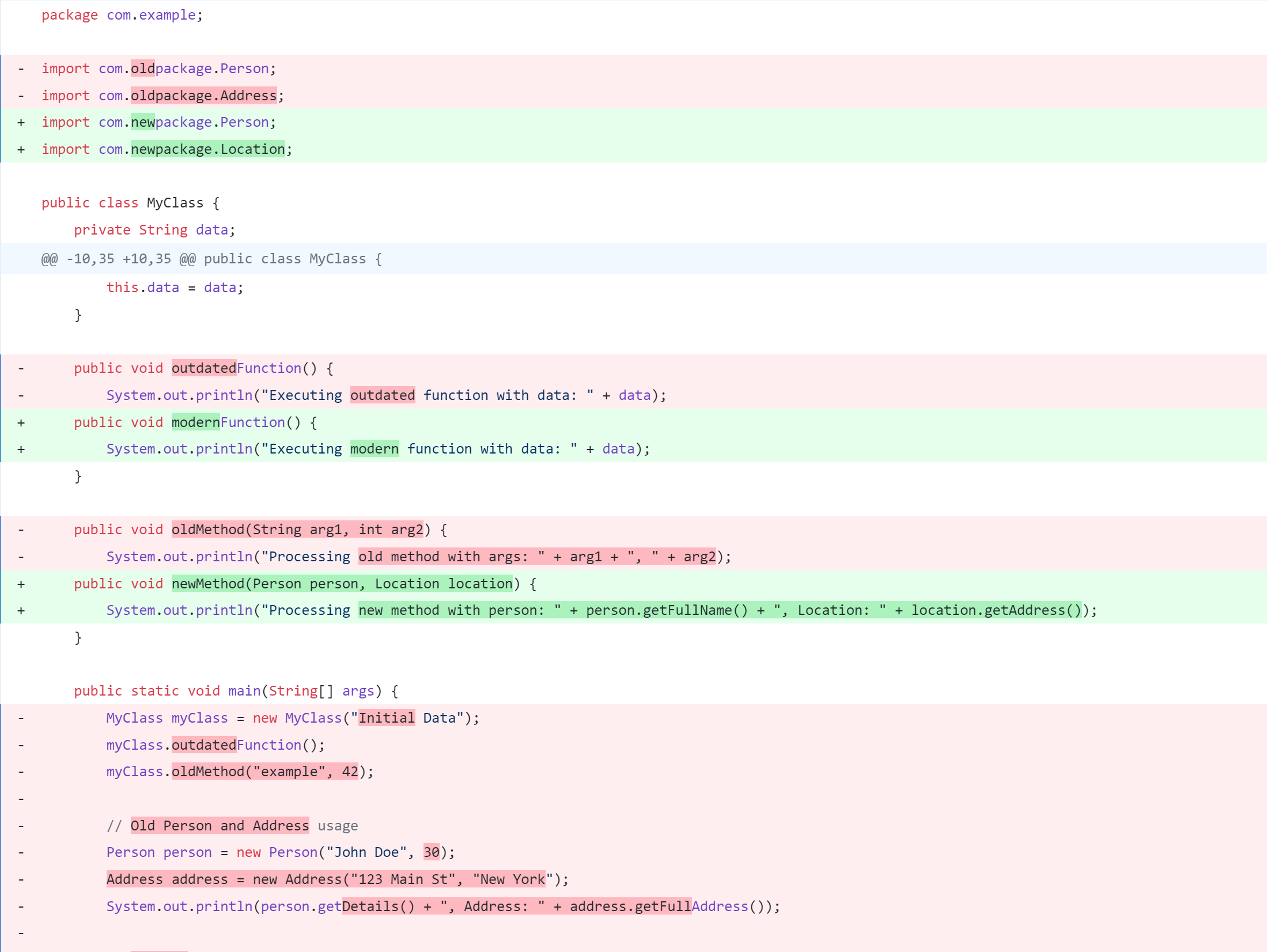Click the 'this.data = data;' line
This screenshot has width=1267, height=952.
pyautogui.click(x=175, y=288)
